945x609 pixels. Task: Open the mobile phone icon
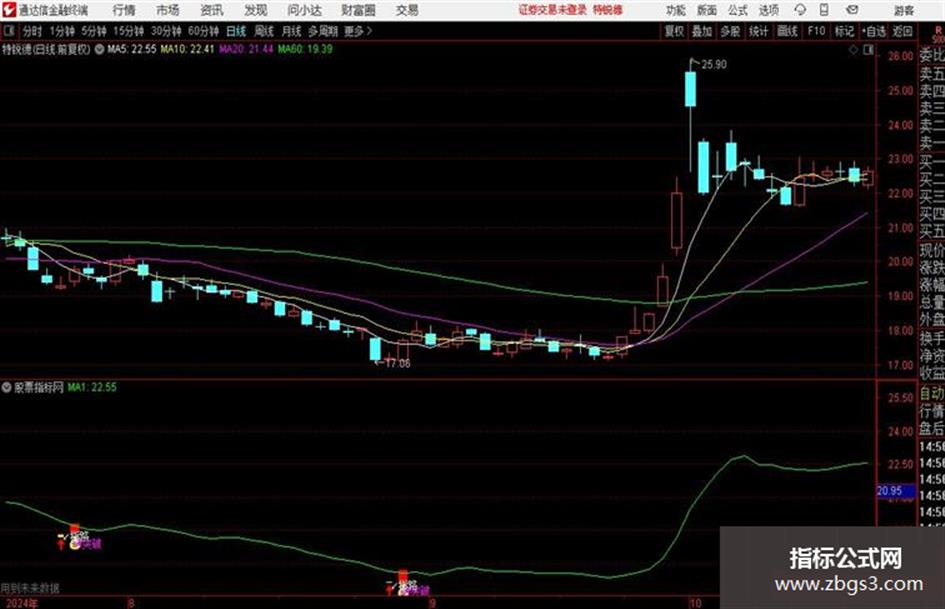tap(824, 10)
